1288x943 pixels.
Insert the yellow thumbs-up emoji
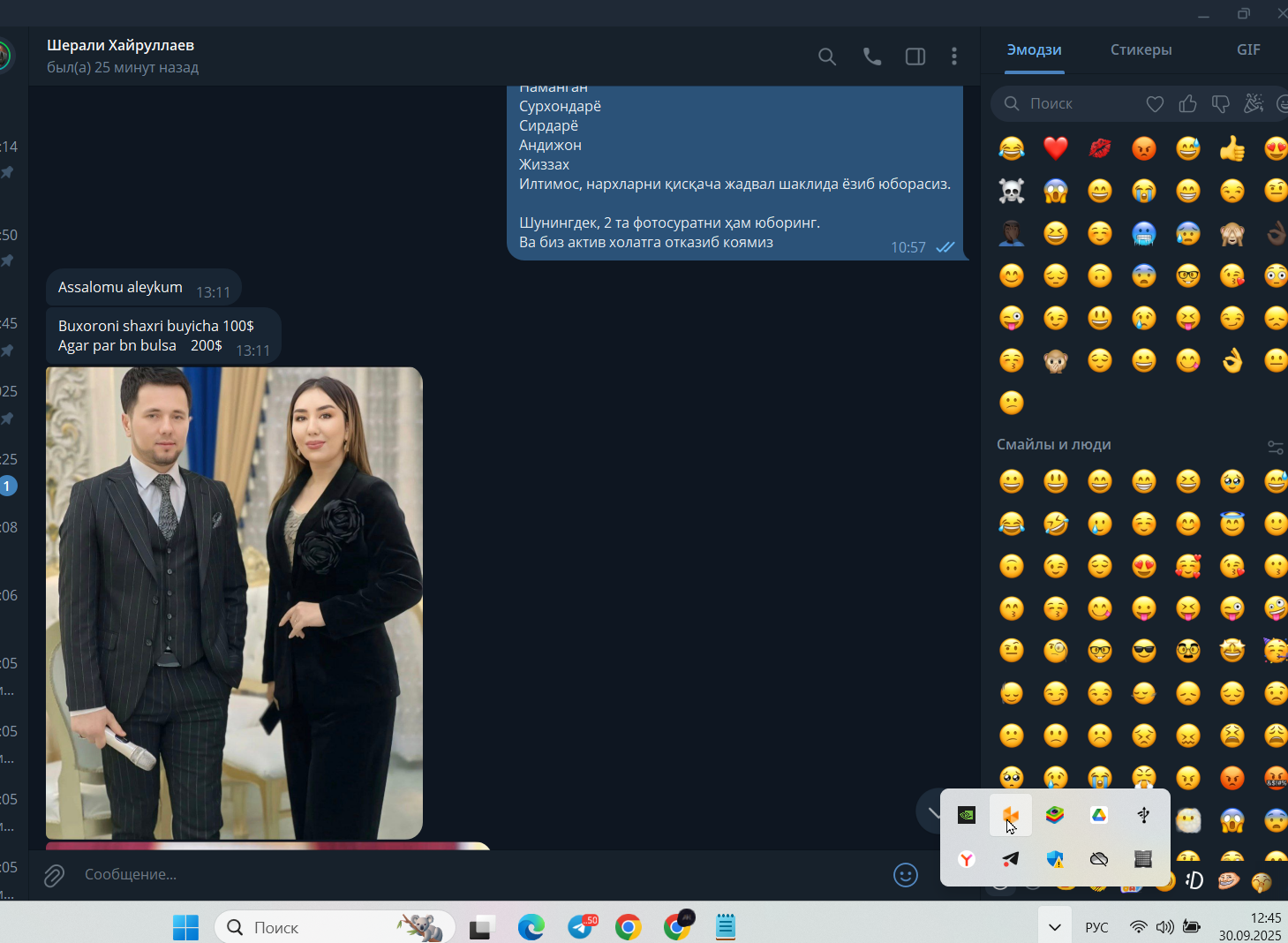click(x=1232, y=148)
